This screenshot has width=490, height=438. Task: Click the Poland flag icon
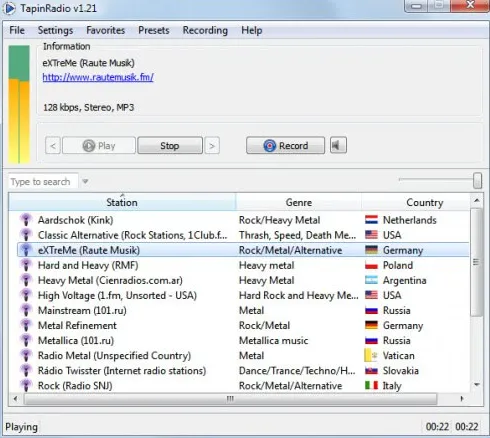click(371, 265)
